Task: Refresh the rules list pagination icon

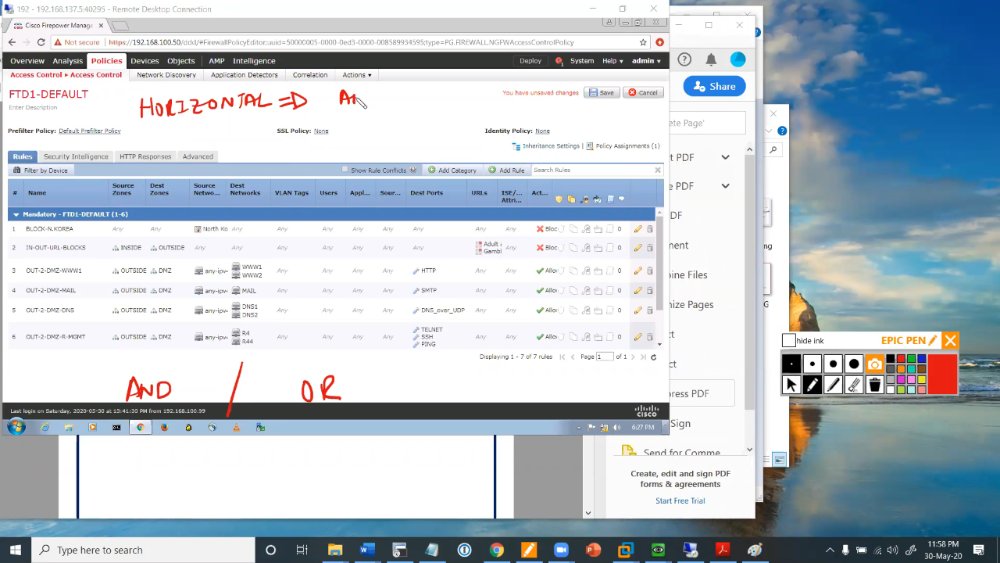Action: [654, 357]
